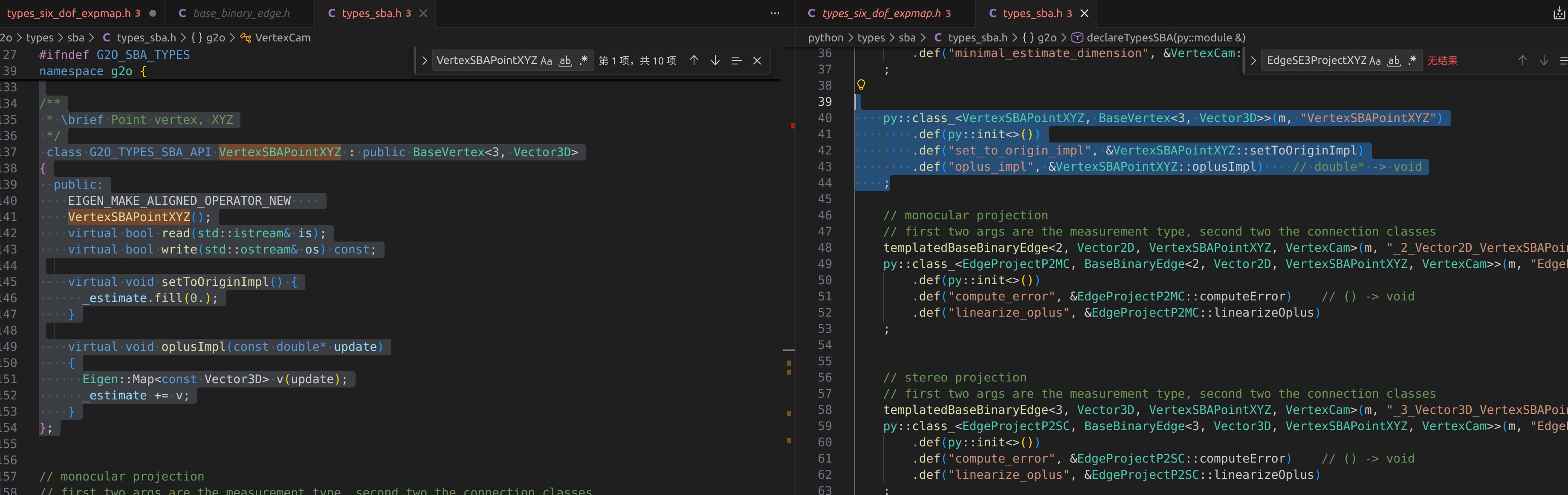Image resolution: width=1568 pixels, height=495 pixels.
Task: Expand replace chevron in right find widget
Action: [x=1253, y=60]
